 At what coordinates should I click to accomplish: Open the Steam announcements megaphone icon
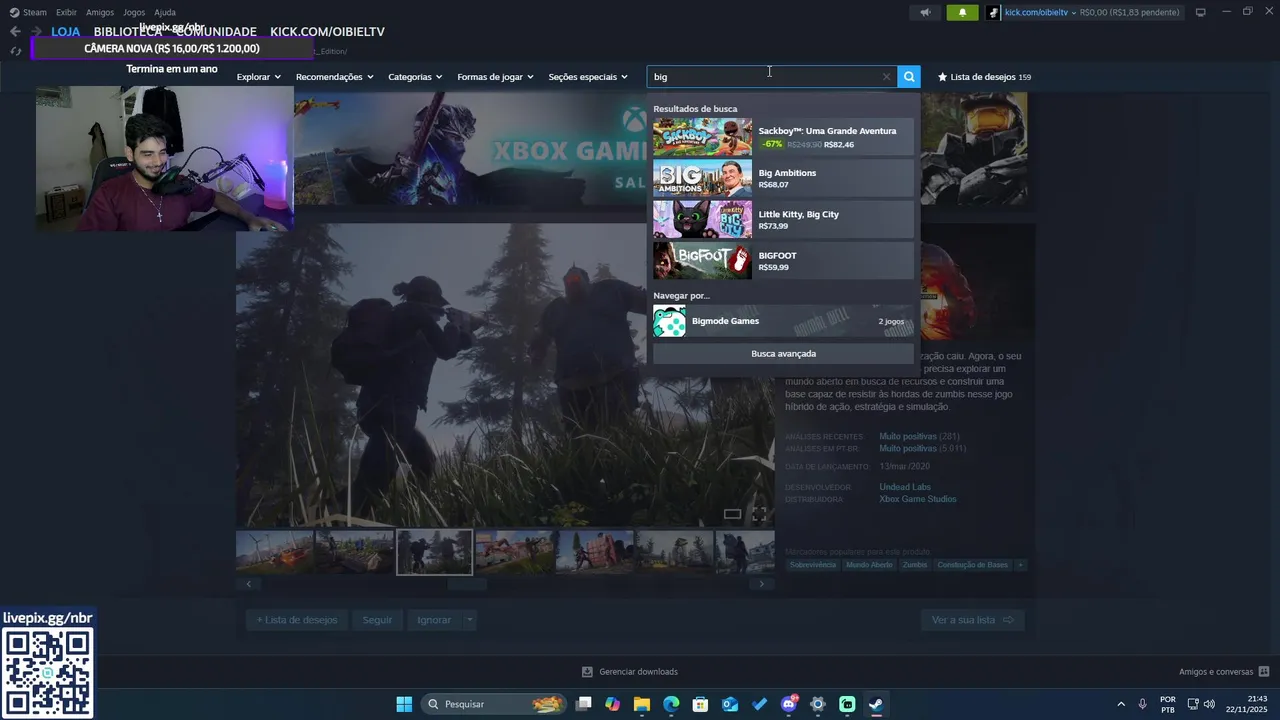point(925,12)
